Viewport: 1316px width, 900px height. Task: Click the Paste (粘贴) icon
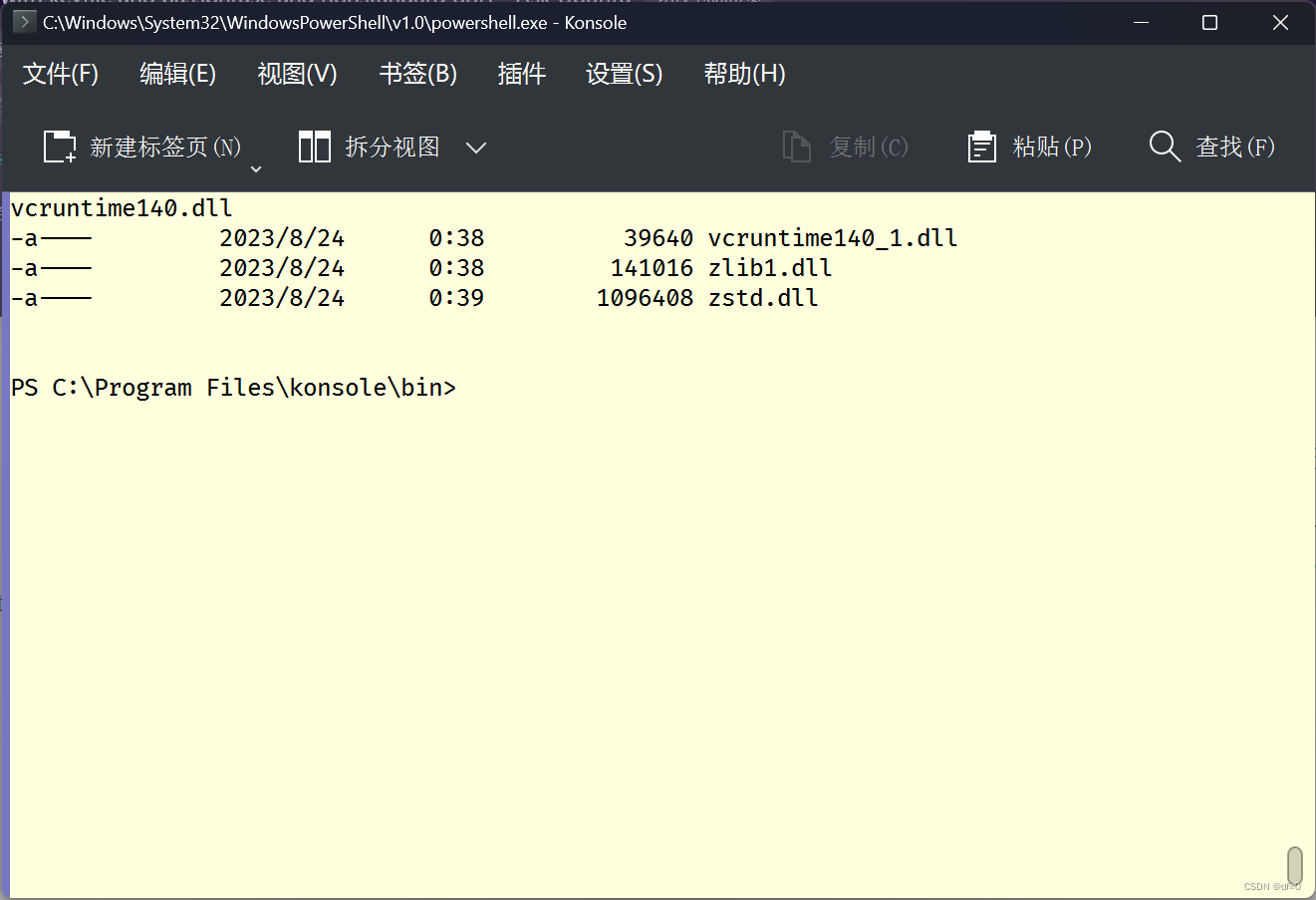coord(981,147)
